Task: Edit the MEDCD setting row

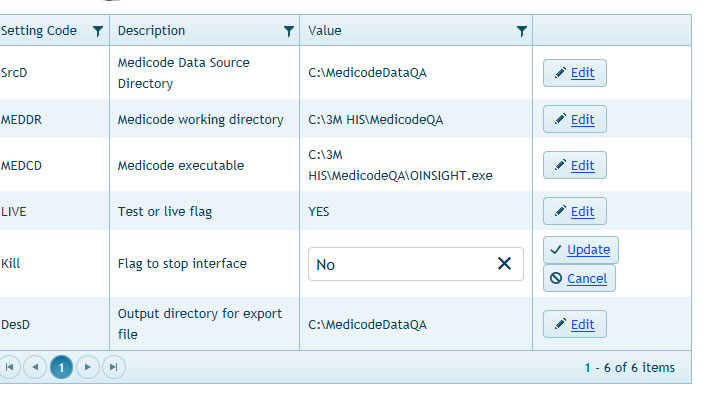Action: click(x=574, y=165)
